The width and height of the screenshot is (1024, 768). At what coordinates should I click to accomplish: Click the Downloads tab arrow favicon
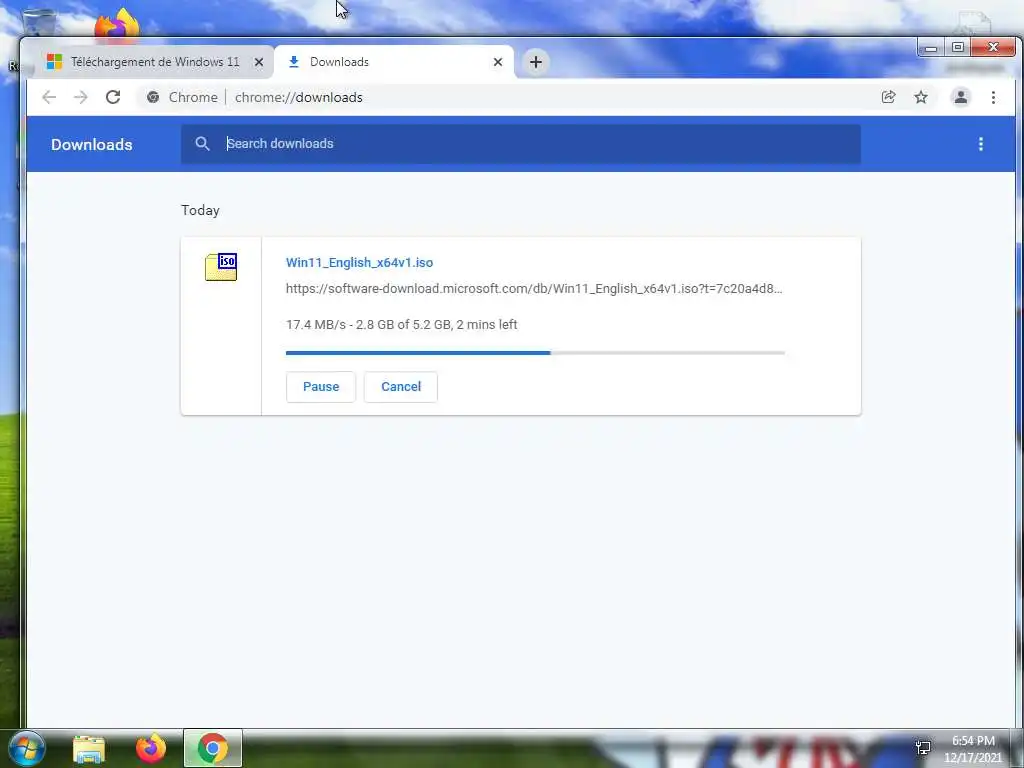coord(294,62)
